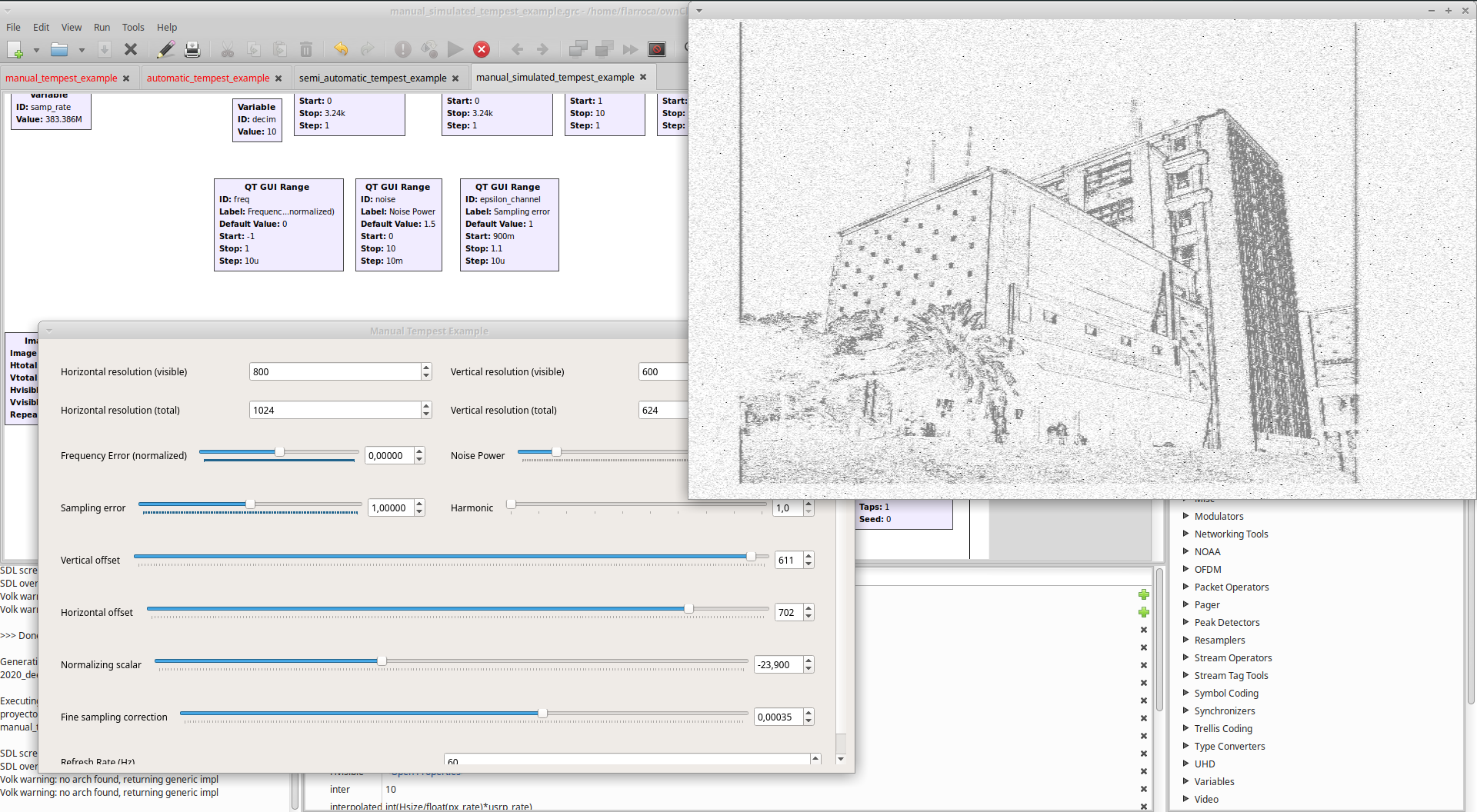Switch to the automatic_tempest_example tab
This screenshot has width=1477, height=812.
pyautogui.click(x=208, y=78)
